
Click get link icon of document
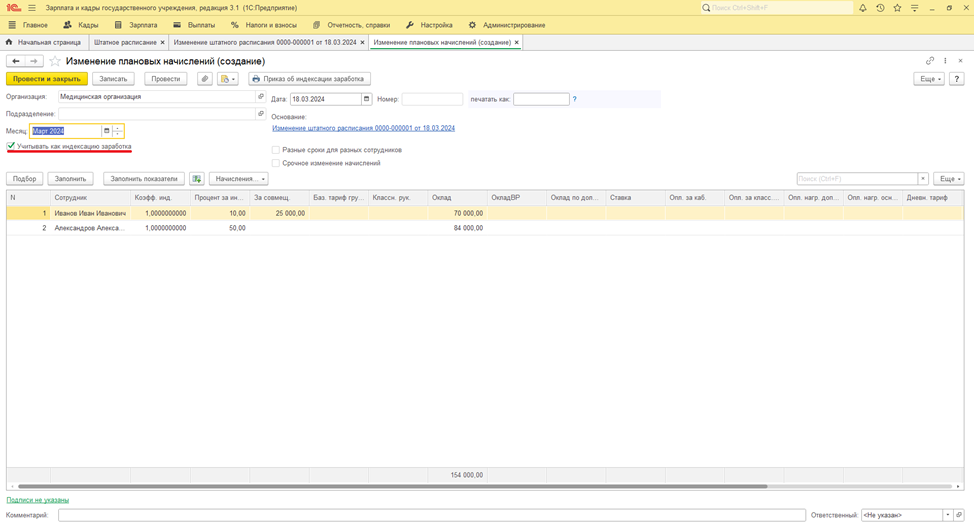[x=930, y=61]
